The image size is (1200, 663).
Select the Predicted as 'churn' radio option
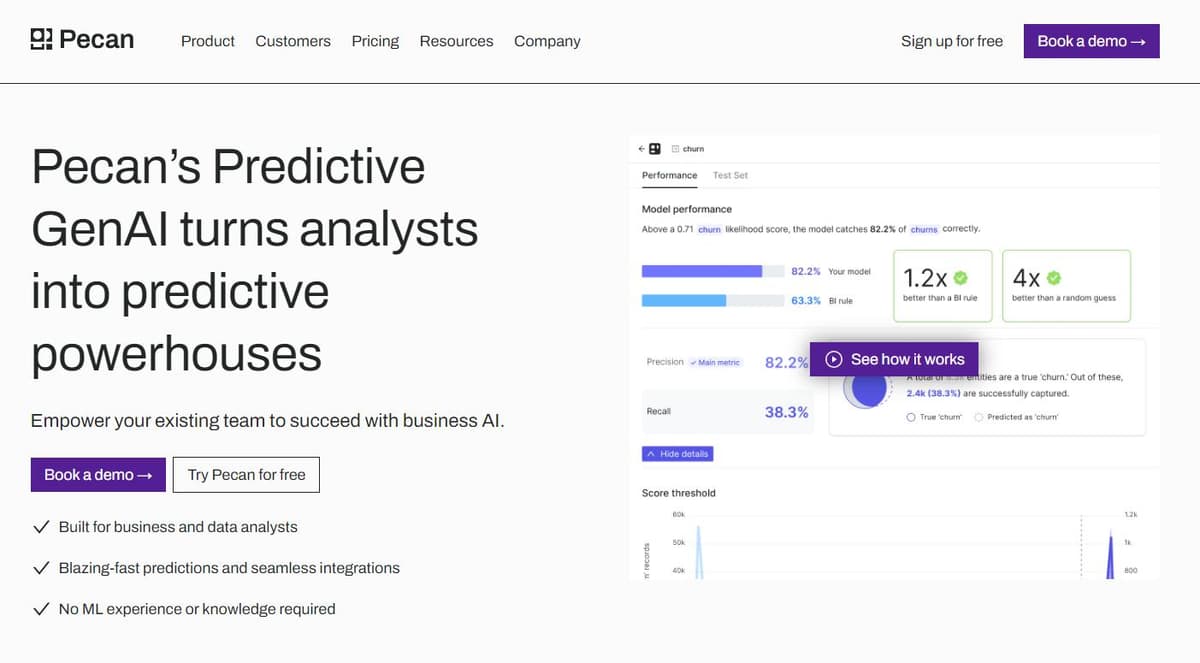979,417
